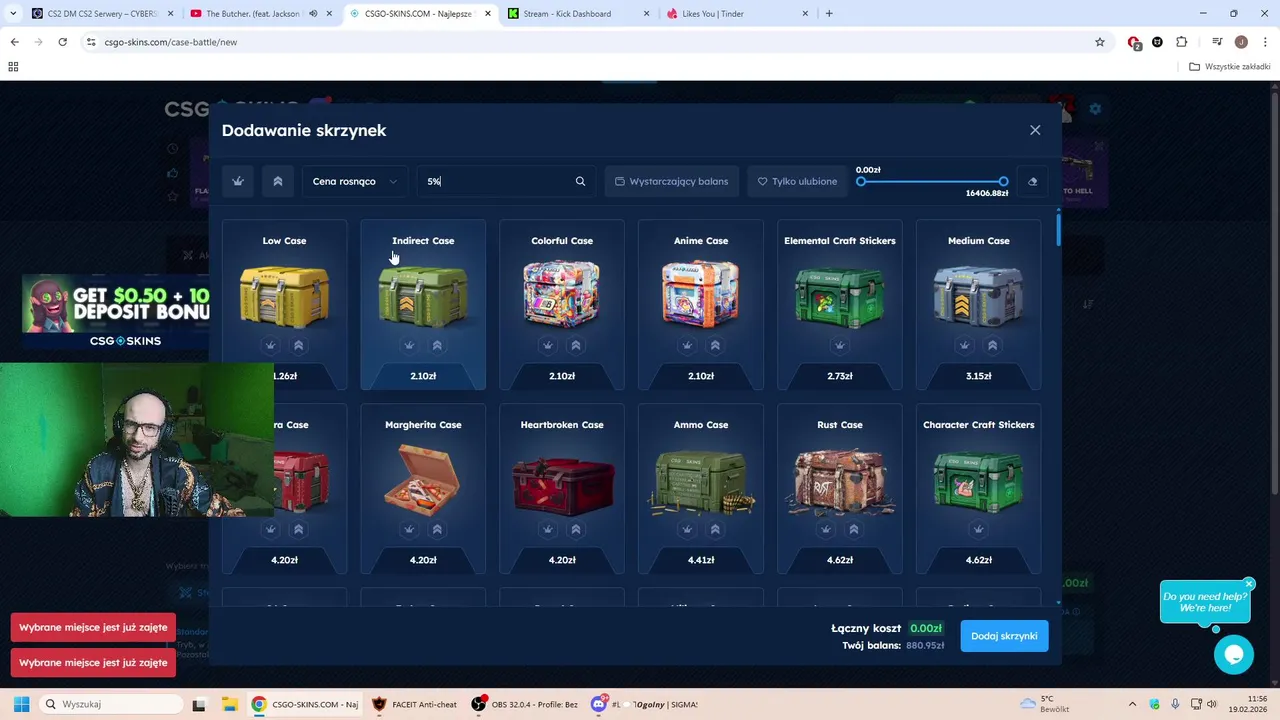
Task: Click double-chevron icon on Medium Case card
Action: (x=993, y=345)
